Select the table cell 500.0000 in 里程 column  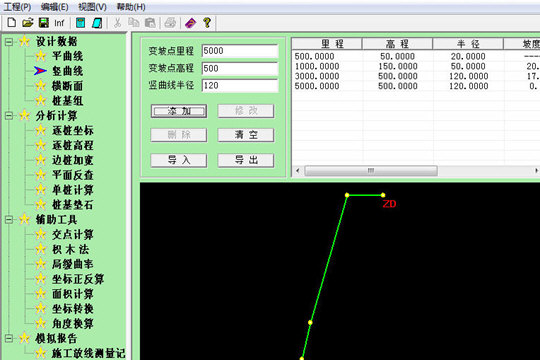coord(314,56)
